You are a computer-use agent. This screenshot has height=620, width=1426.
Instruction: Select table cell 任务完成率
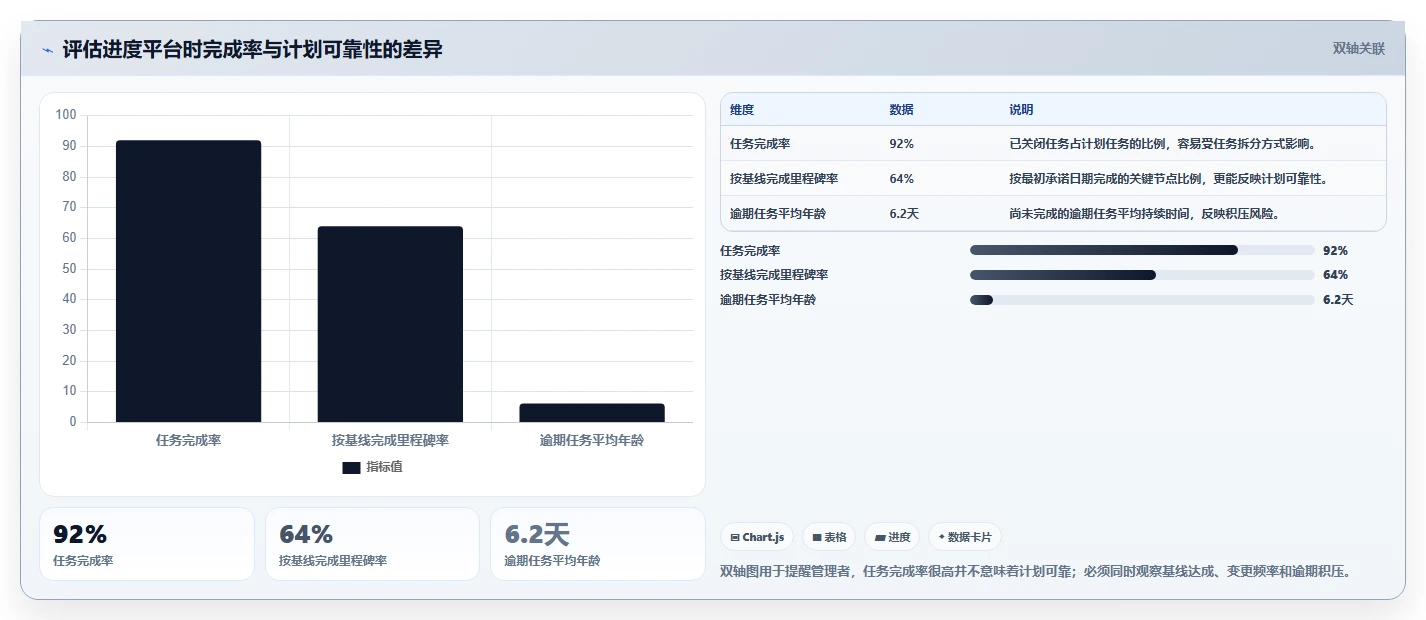pyautogui.click(x=760, y=144)
